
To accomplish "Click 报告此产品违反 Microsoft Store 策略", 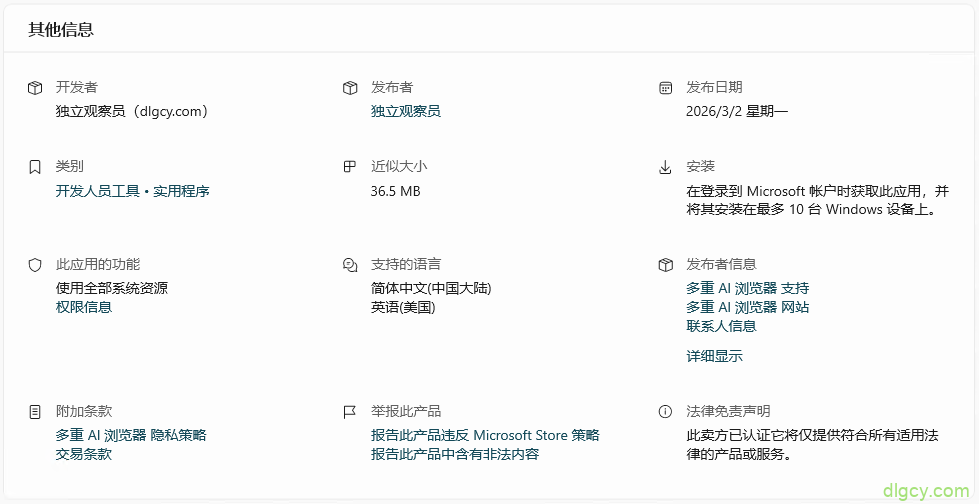I will tap(485, 435).
